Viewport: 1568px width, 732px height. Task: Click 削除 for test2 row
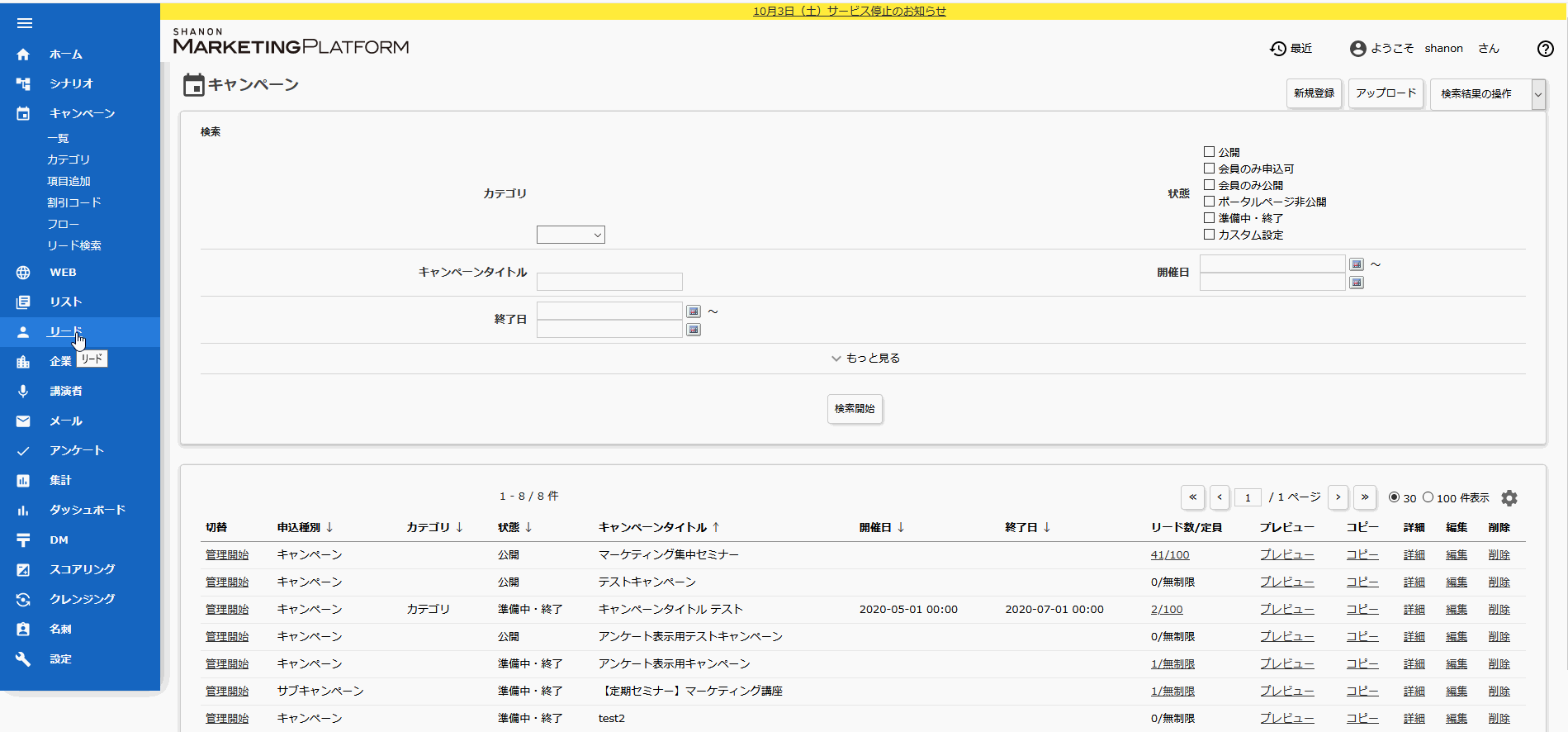[x=1499, y=719]
